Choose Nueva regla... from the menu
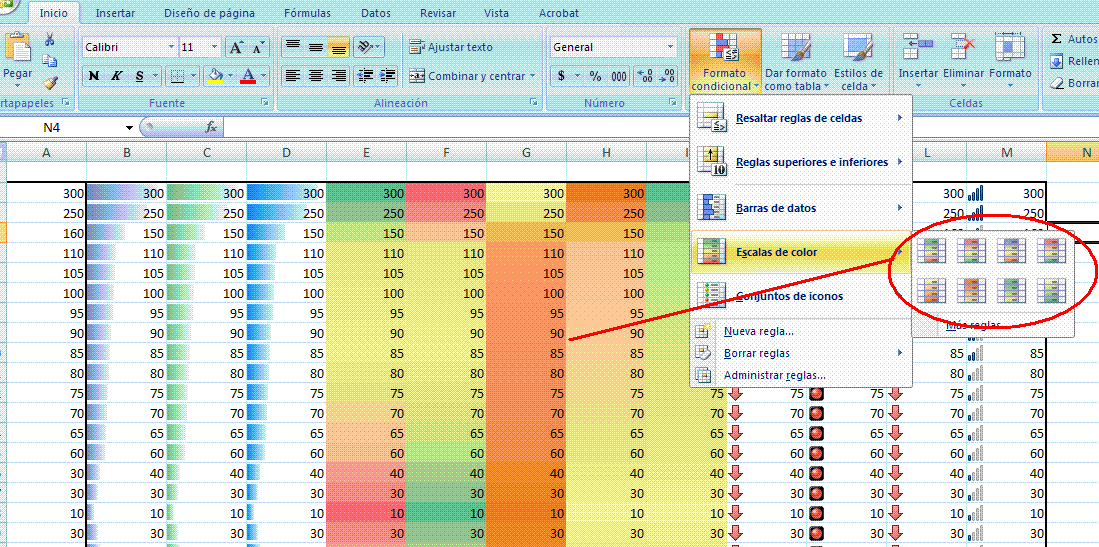 coord(758,331)
